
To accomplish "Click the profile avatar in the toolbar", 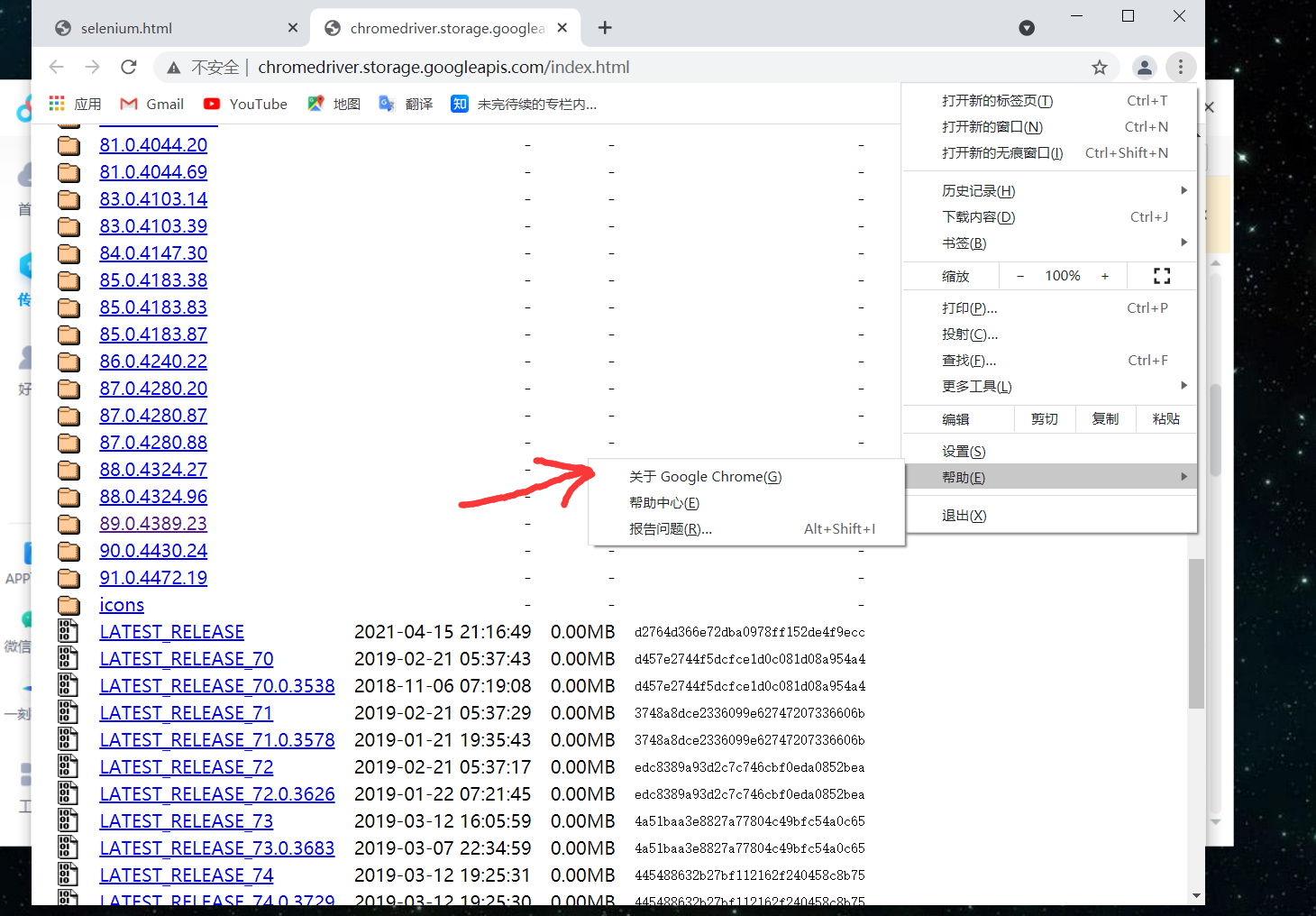I will click(1145, 67).
